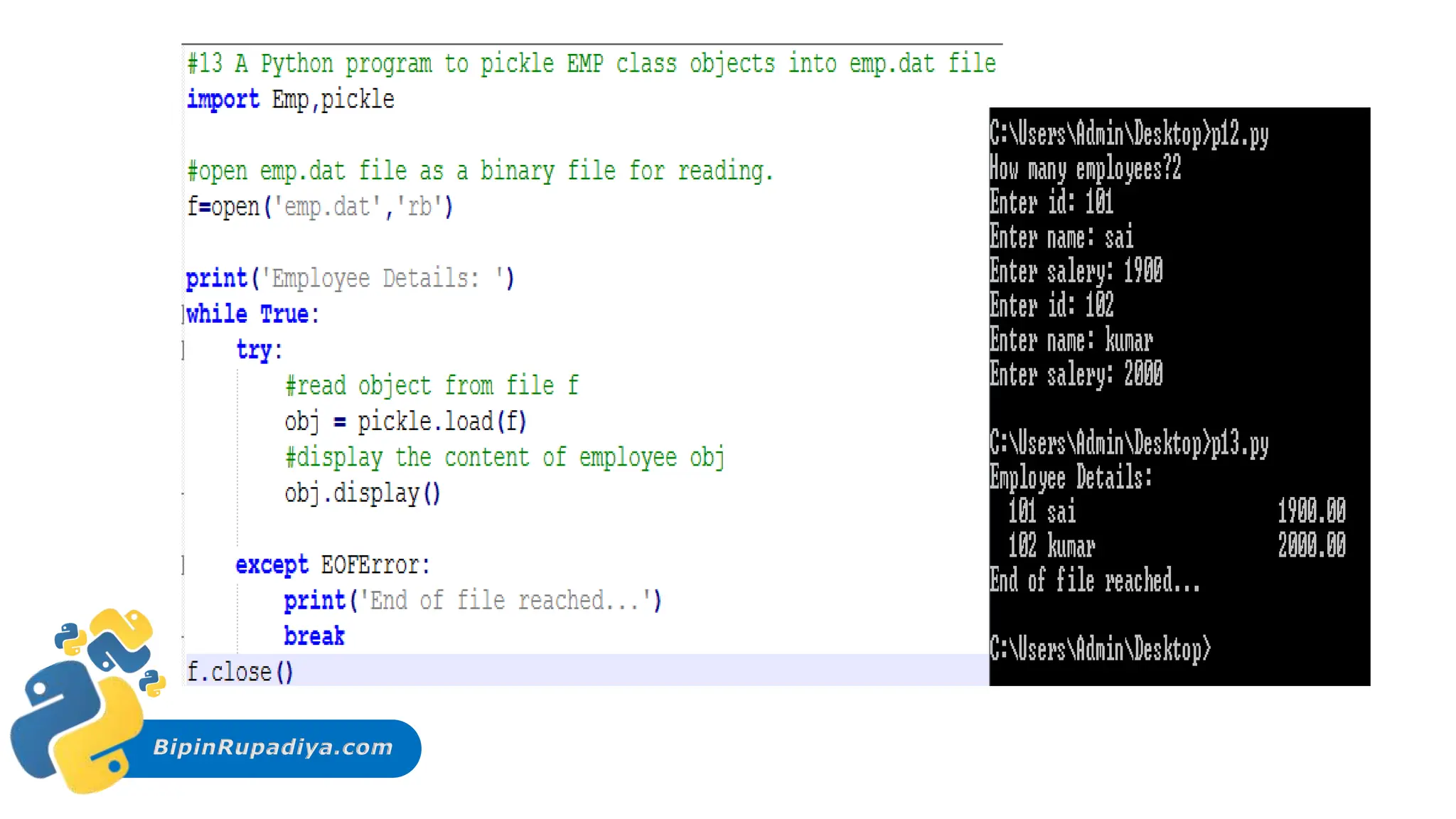Image resolution: width=1456 pixels, height=819 pixels.
Task: Click the 'obj = pickle.load(f)' line
Action: tap(405, 422)
